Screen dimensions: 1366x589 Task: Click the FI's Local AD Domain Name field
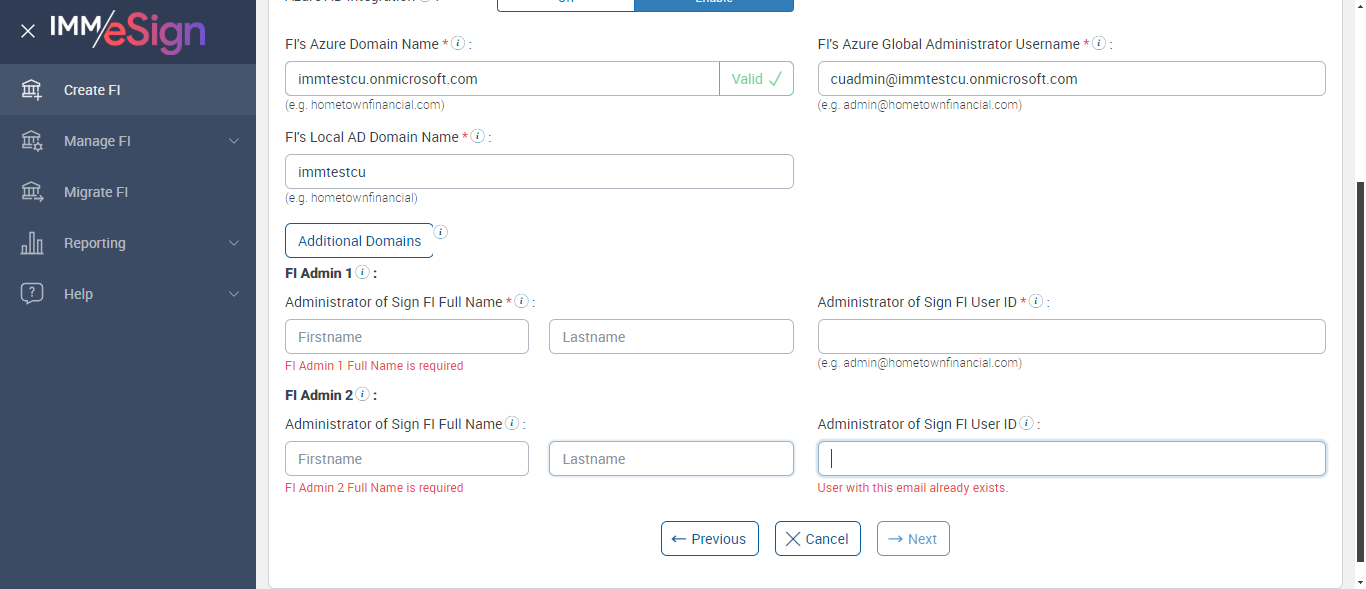[538, 172]
